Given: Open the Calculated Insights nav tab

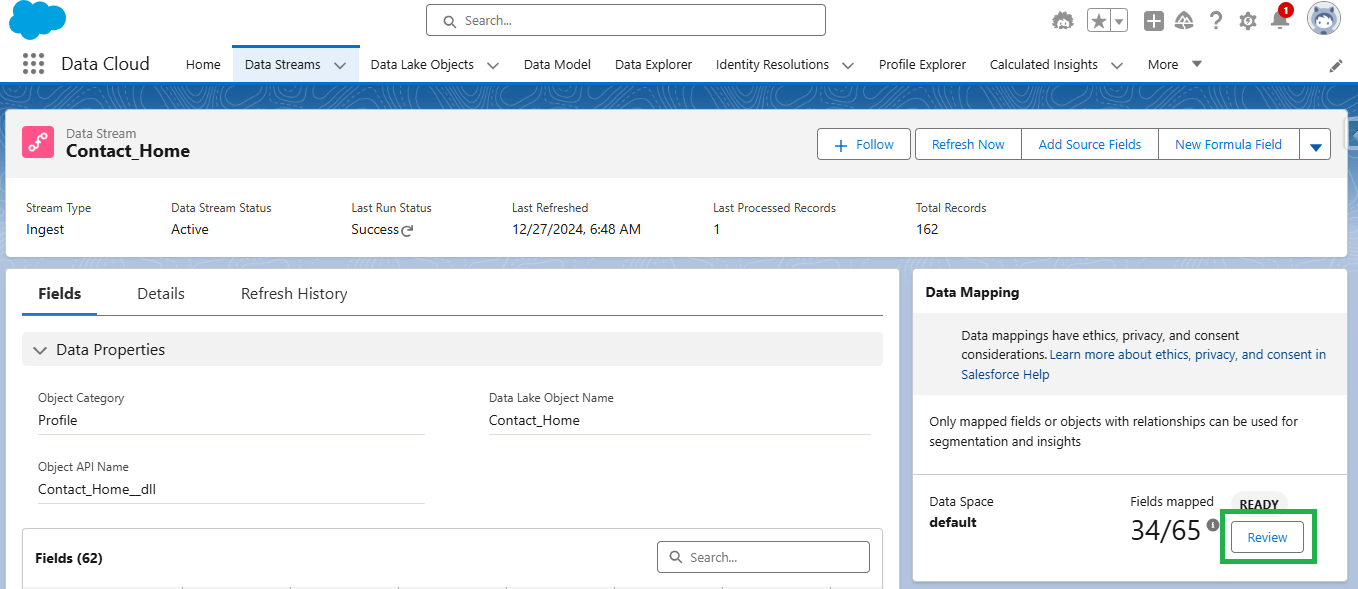Looking at the screenshot, I should point(1044,64).
